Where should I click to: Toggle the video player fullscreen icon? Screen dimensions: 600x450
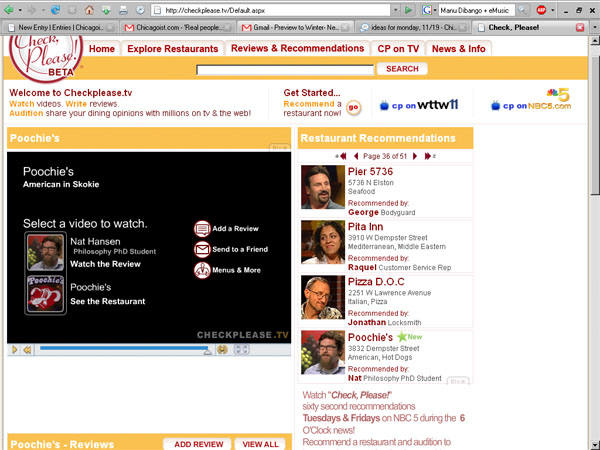point(241,349)
